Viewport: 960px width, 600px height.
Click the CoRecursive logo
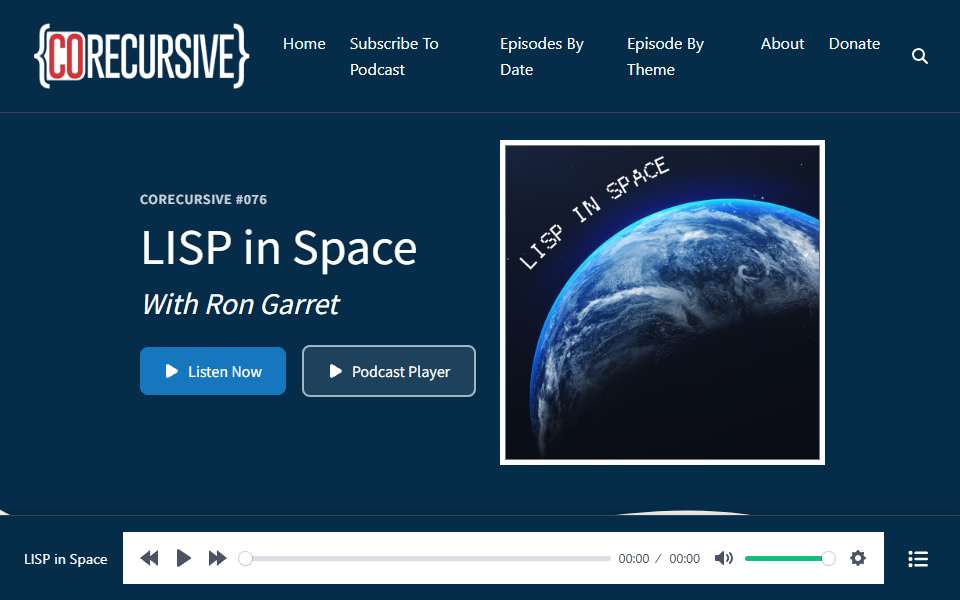pyautogui.click(x=141, y=56)
